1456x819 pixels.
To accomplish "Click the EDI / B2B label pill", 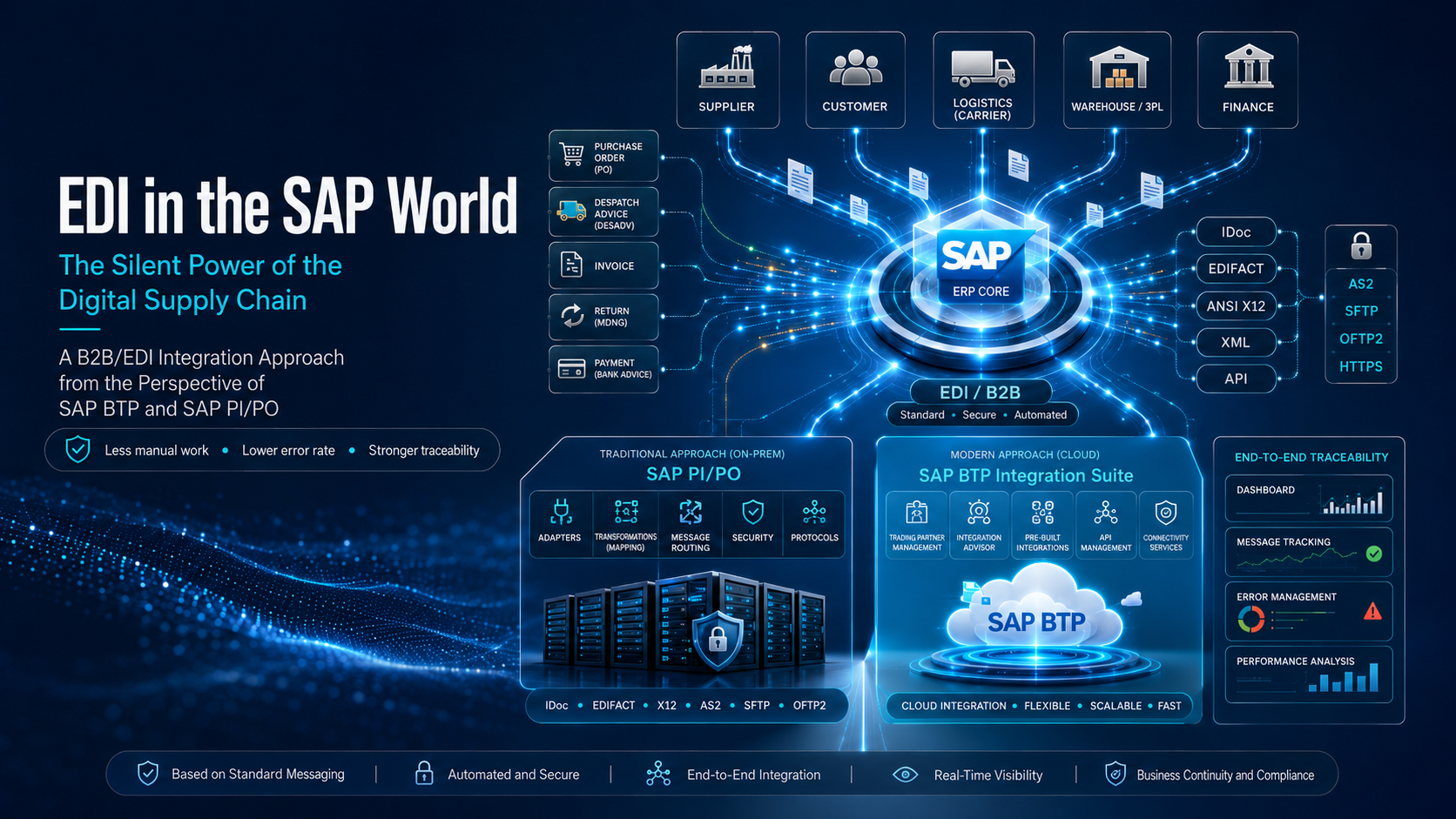I will tap(981, 393).
